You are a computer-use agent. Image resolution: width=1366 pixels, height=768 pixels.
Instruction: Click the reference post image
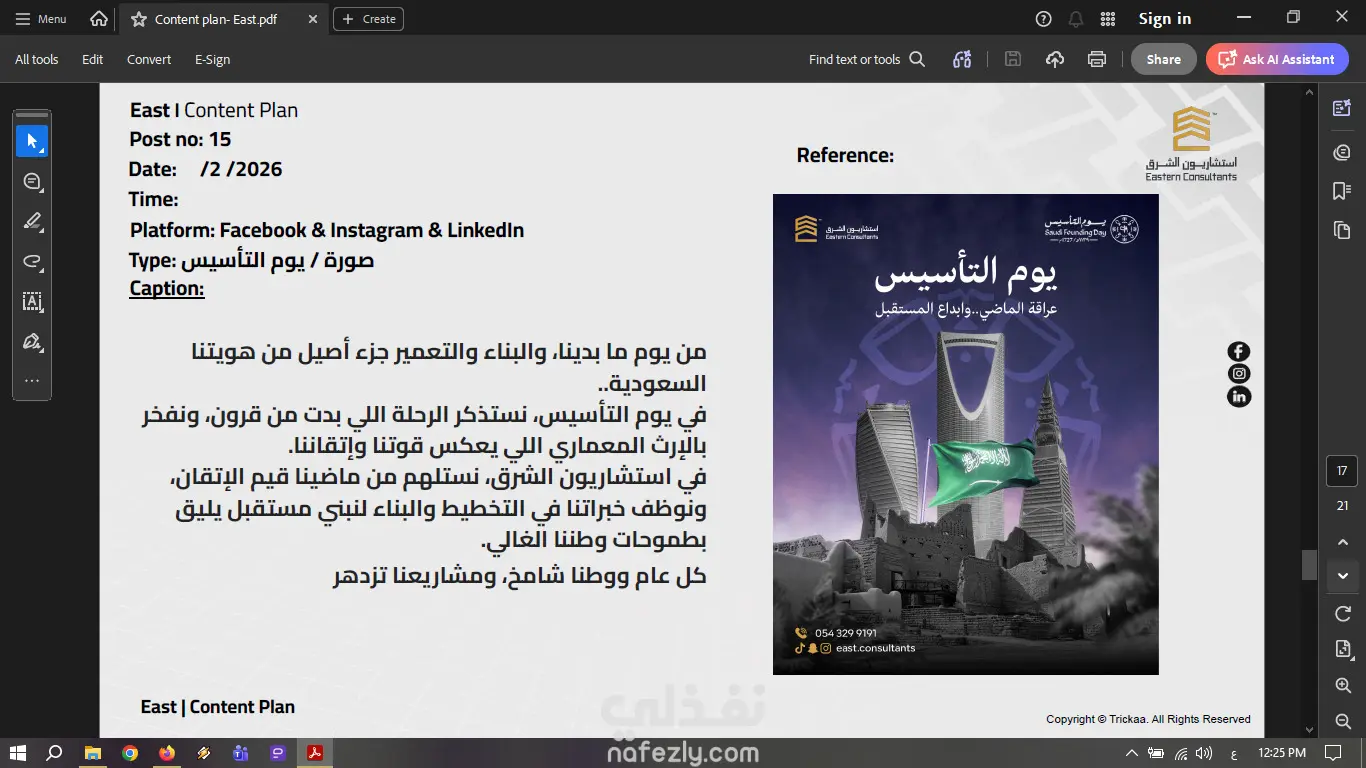(x=965, y=434)
